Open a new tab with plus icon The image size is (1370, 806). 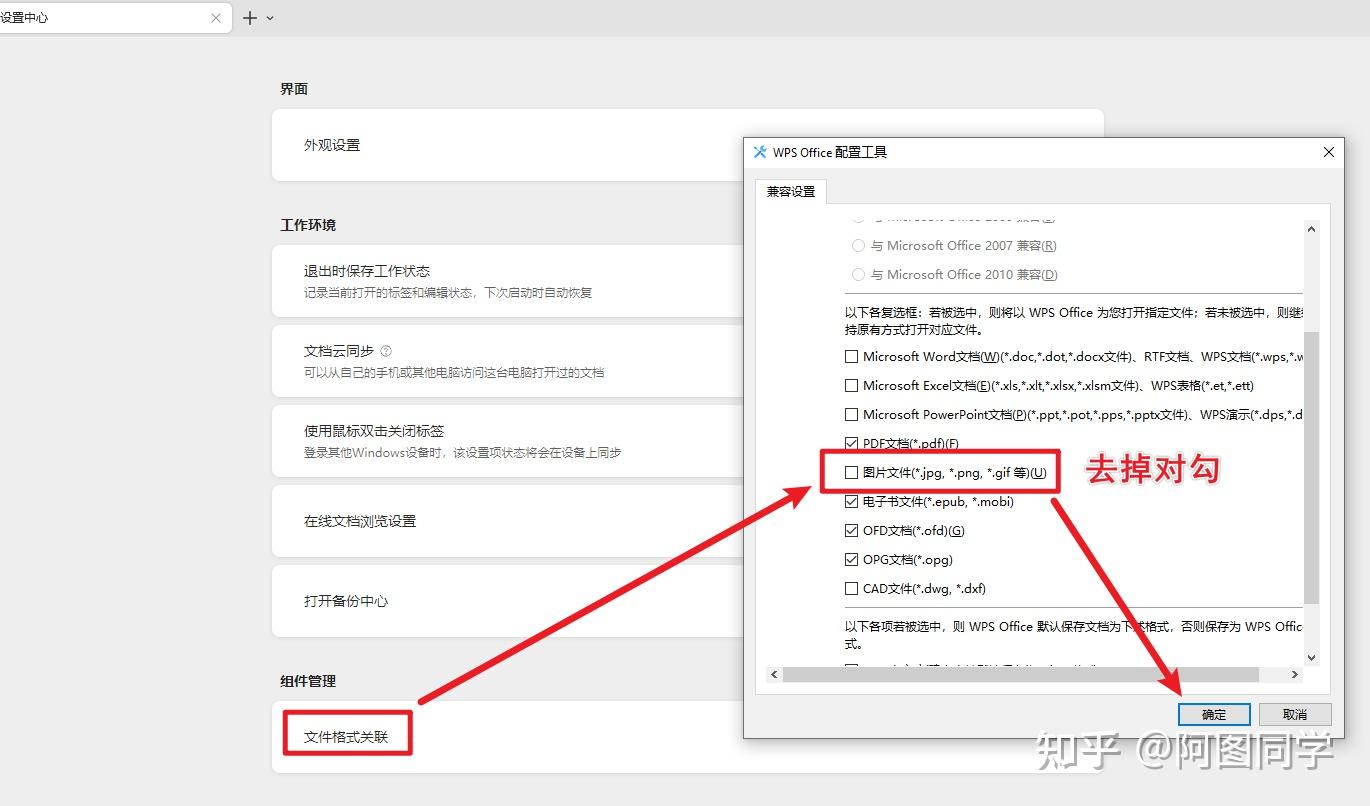[x=250, y=18]
